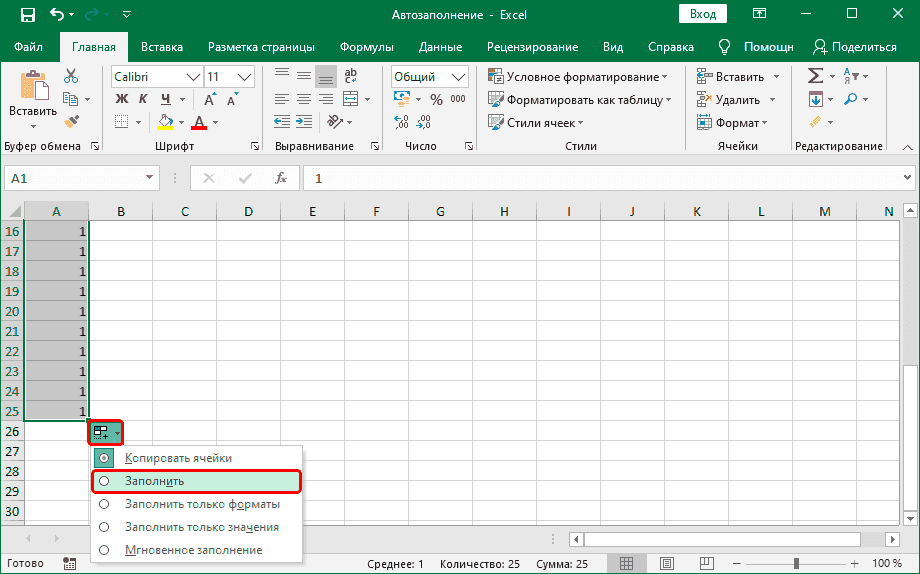Open the 'Формулы' ribbon tab
The width and height of the screenshot is (920, 574).
[366, 47]
